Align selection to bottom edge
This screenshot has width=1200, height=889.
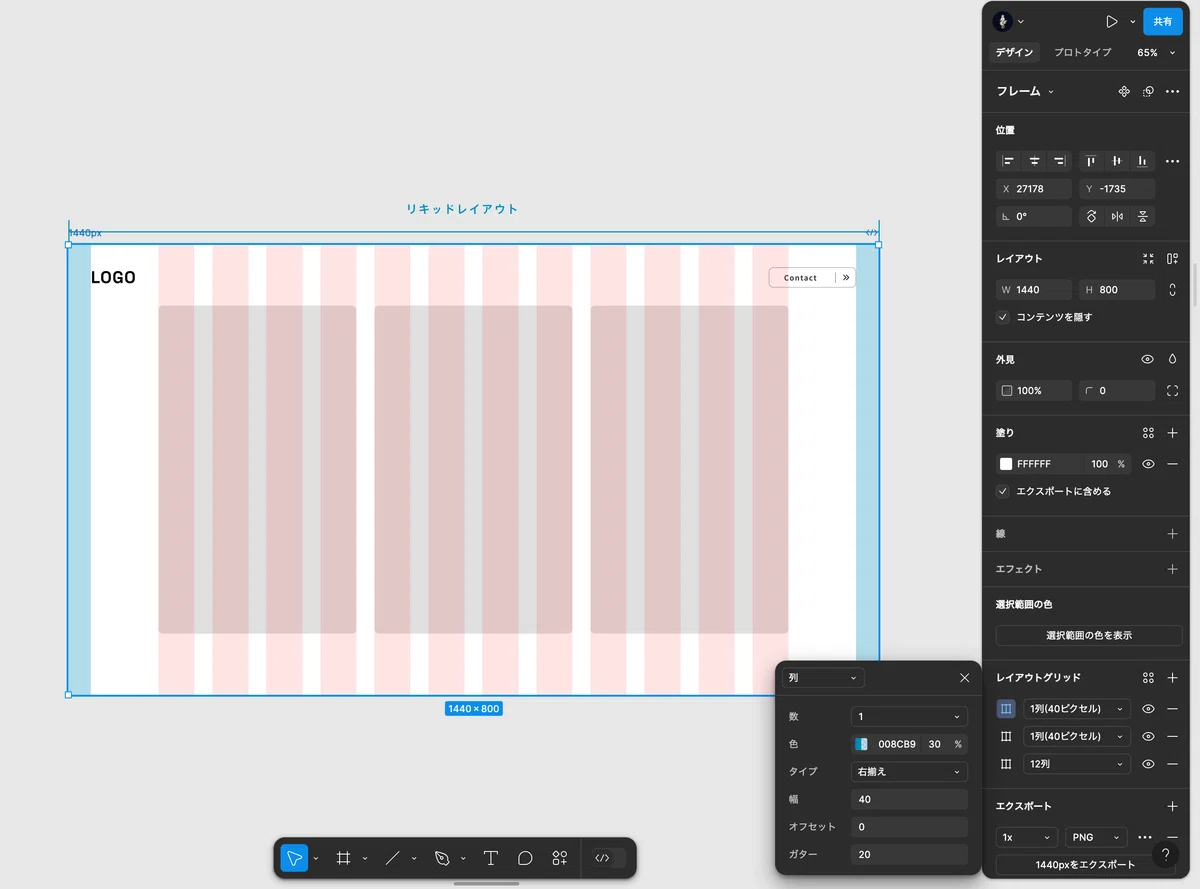coord(1142,161)
